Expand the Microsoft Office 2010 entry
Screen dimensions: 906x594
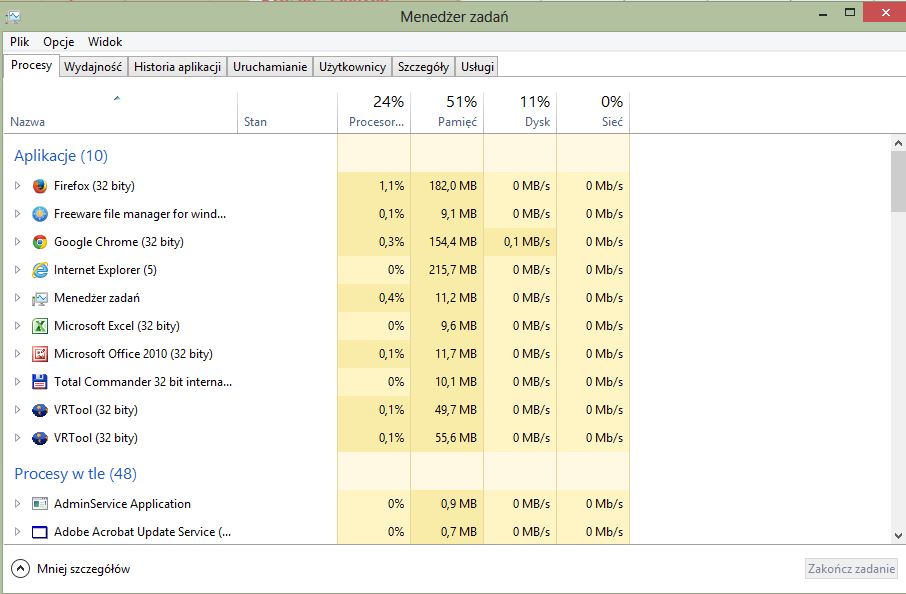[x=17, y=354]
